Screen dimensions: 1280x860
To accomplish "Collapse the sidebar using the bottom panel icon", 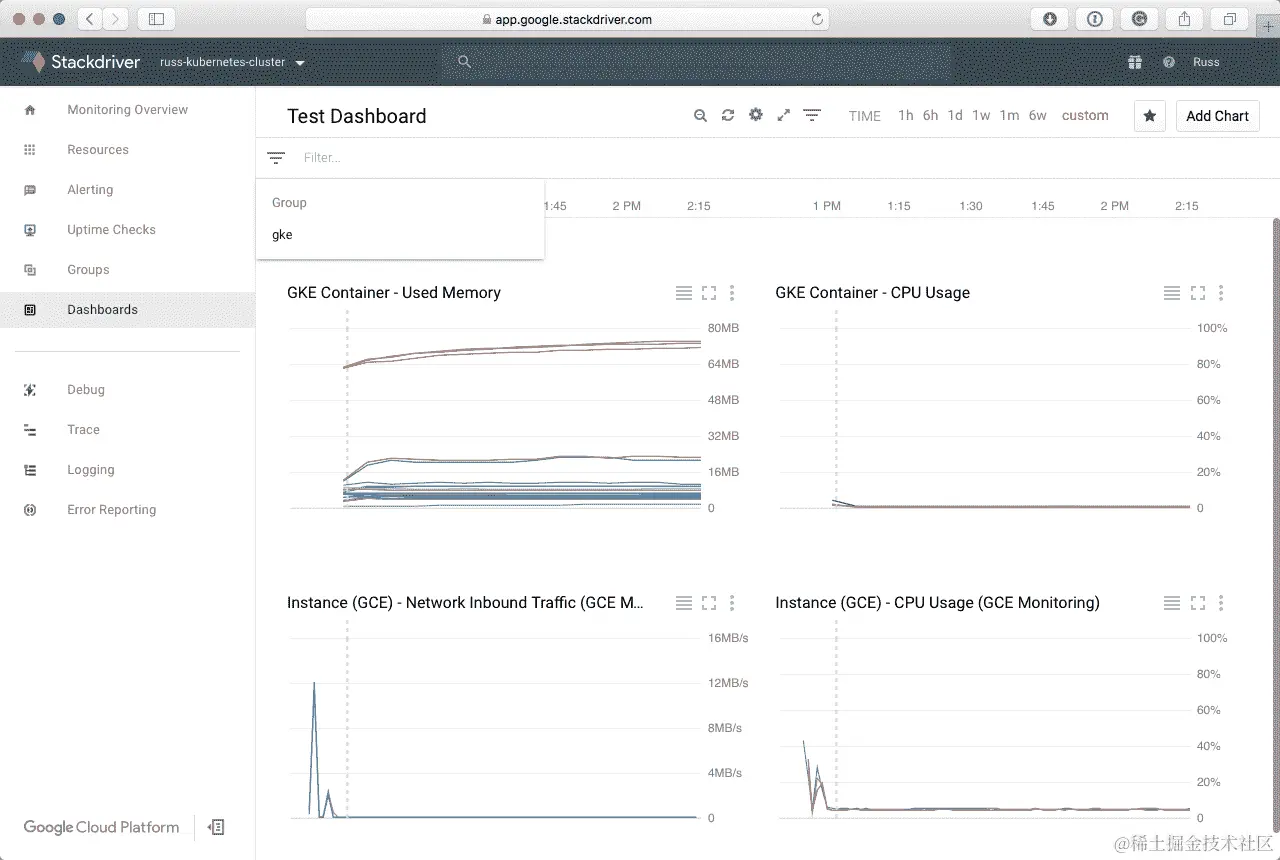I will point(216,827).
